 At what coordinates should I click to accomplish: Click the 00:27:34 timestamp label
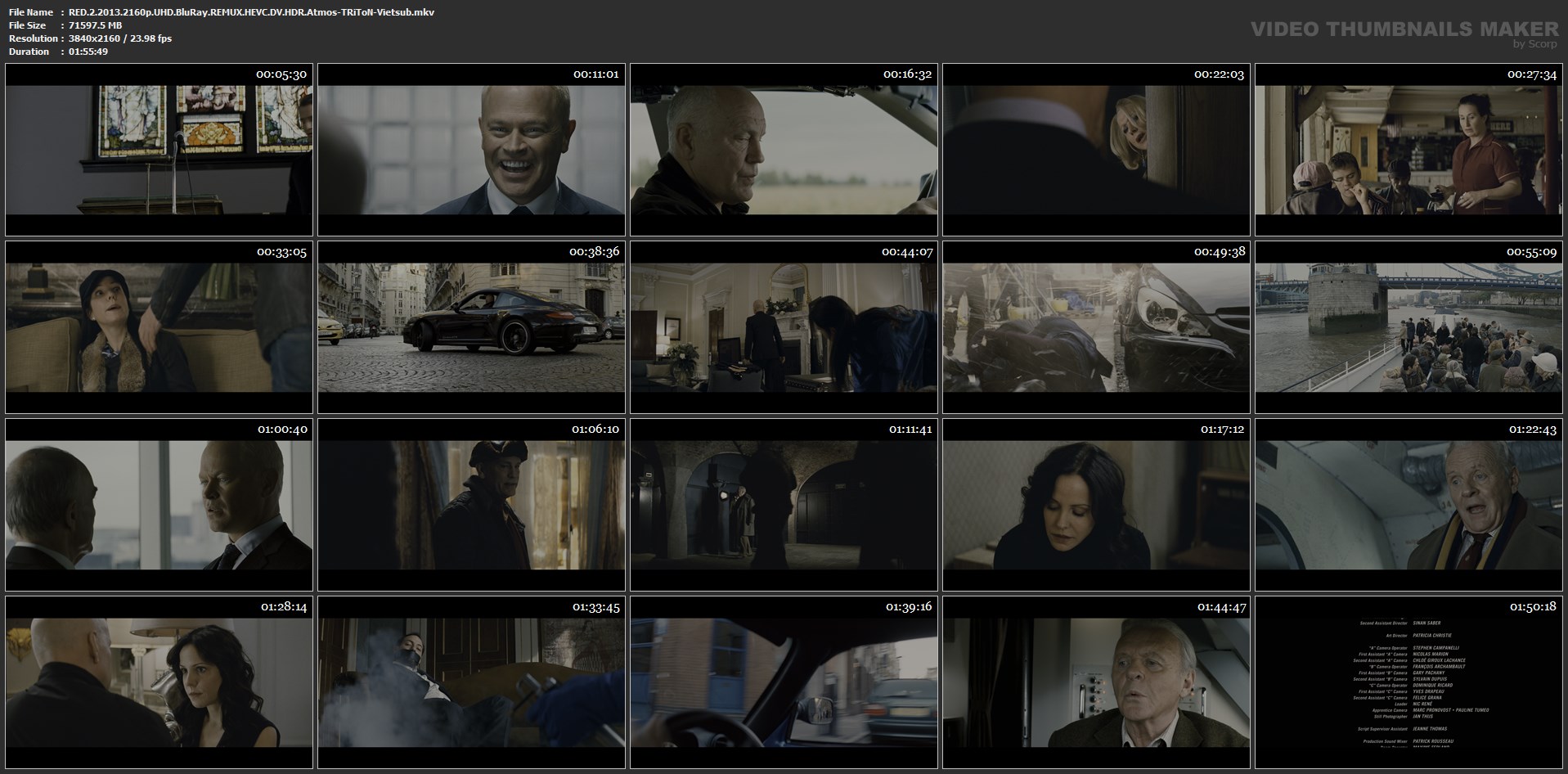click(x=1531, y=74)
